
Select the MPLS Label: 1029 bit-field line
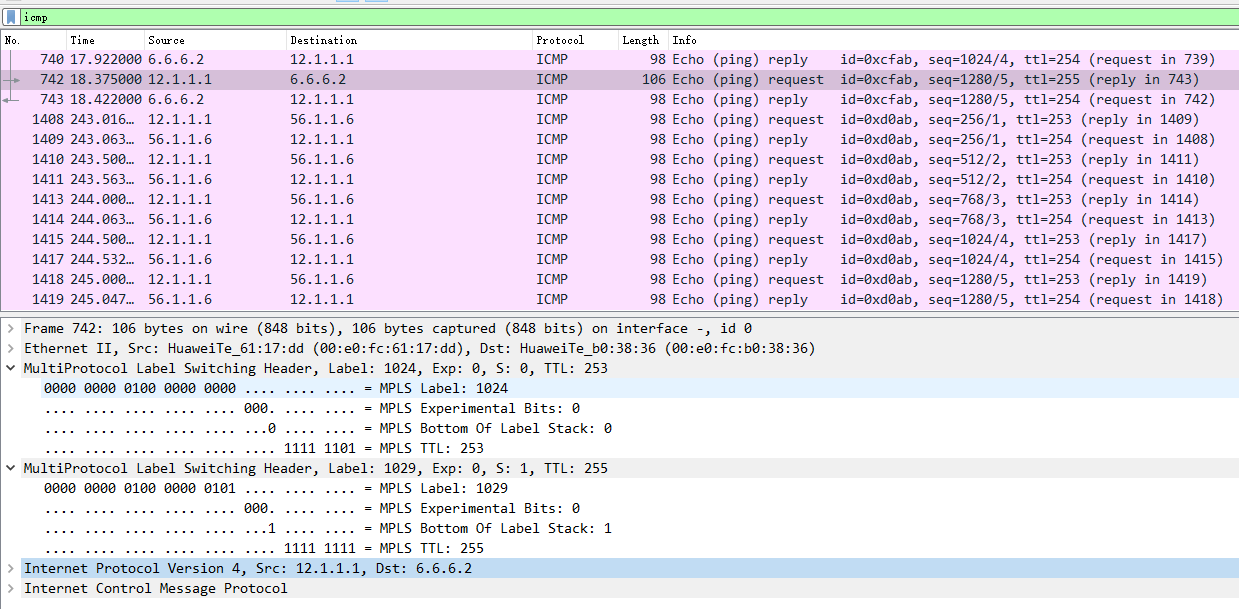(300, 488)
